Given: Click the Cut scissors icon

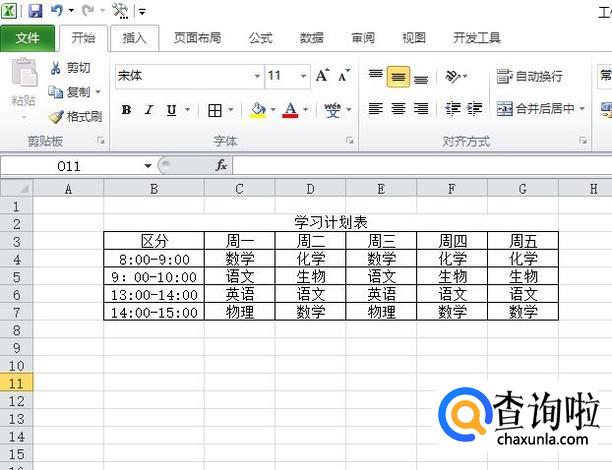Looking at the screenshot, I should click(56, 68).
